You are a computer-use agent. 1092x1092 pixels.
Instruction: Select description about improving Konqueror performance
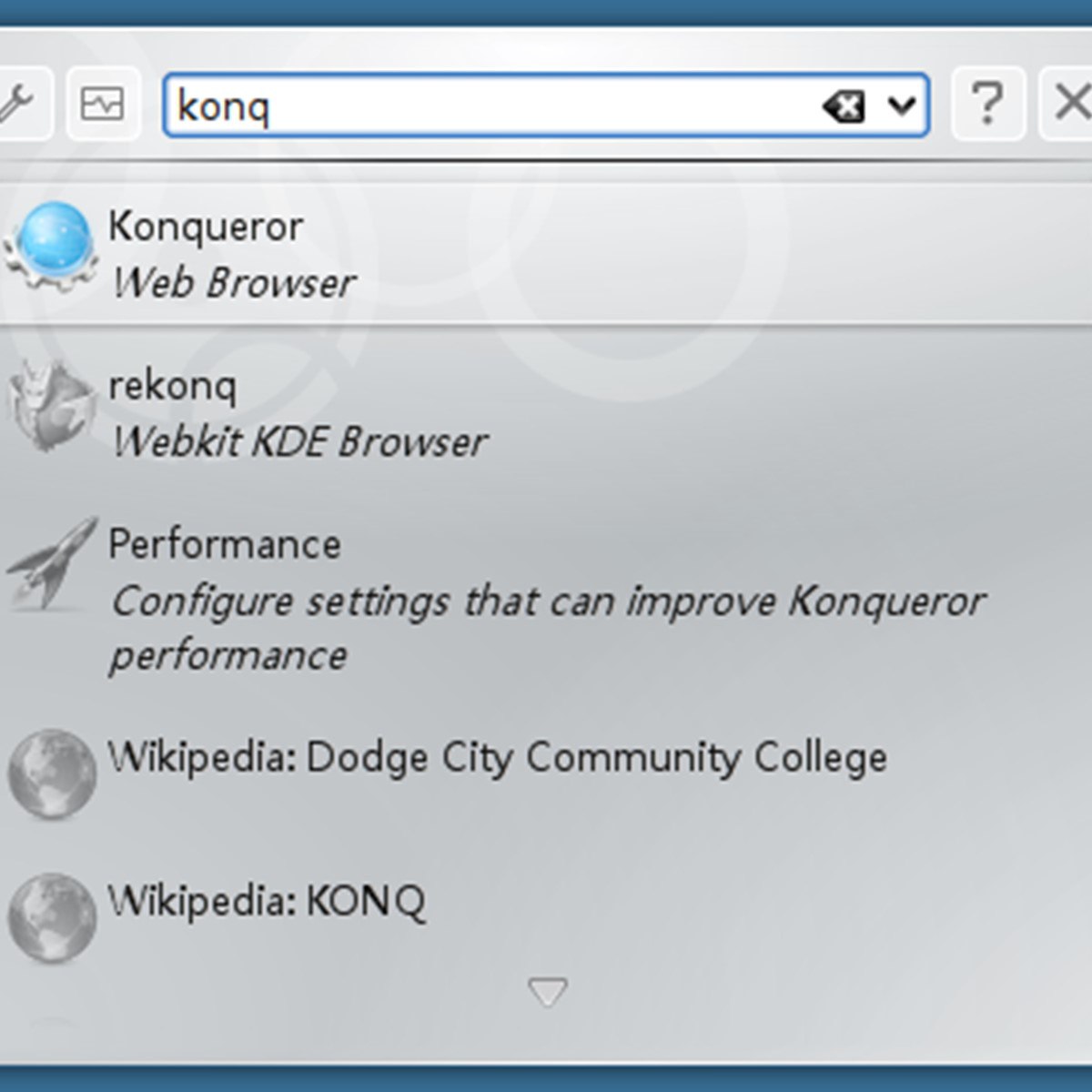[547, 627]
